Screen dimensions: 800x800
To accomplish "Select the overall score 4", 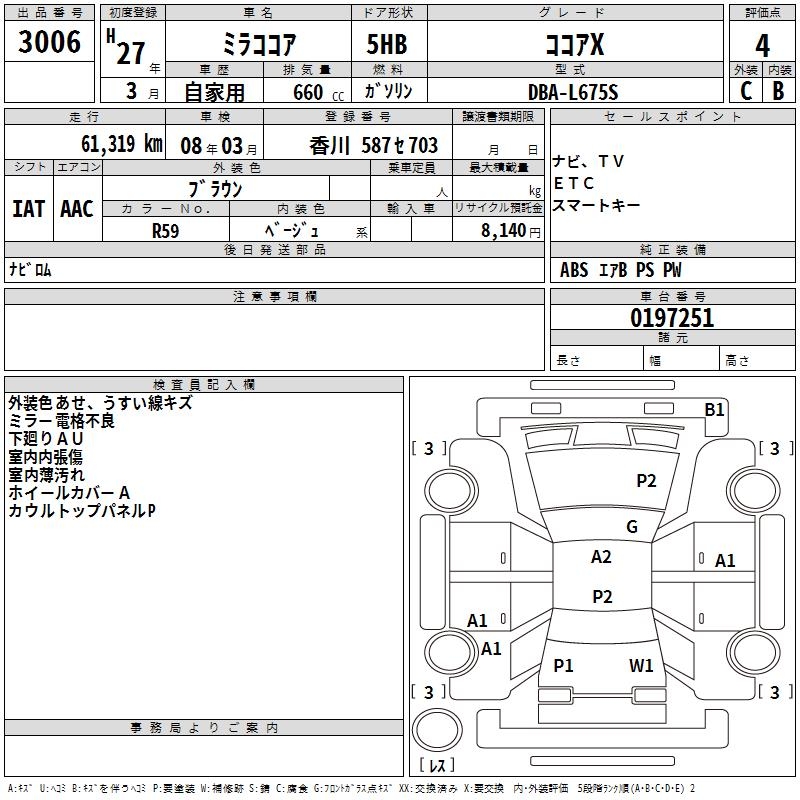I will pyautogui.click(x=762, y=45).
